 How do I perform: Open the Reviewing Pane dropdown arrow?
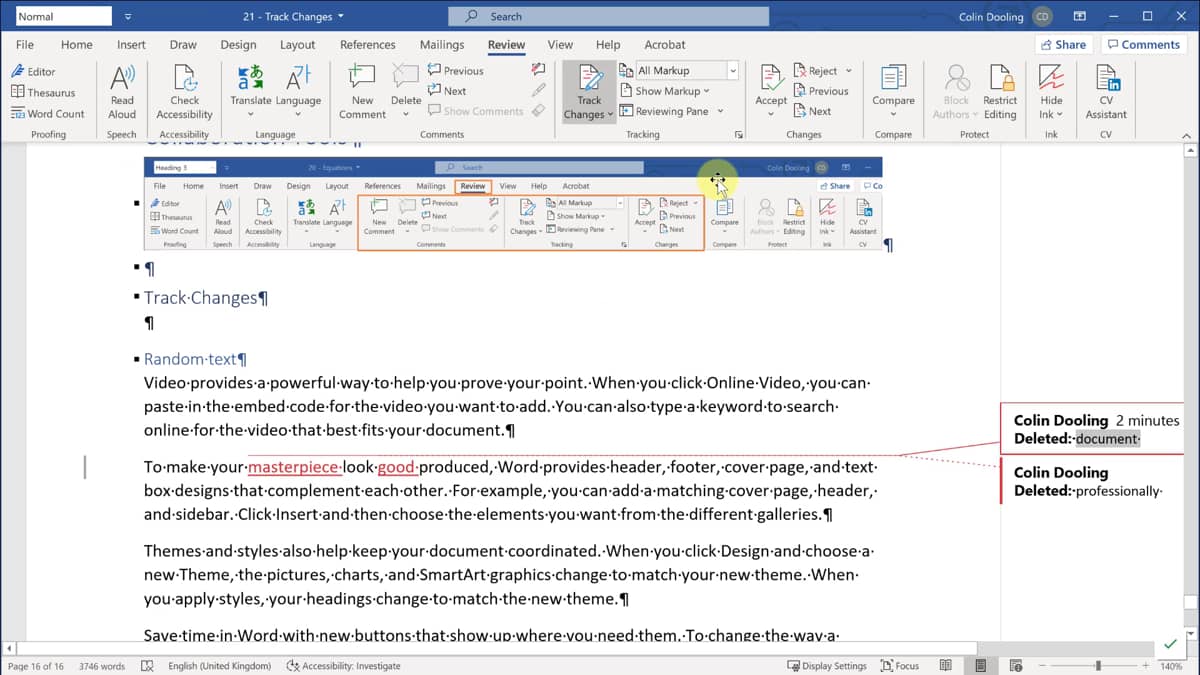coord(720,111)
